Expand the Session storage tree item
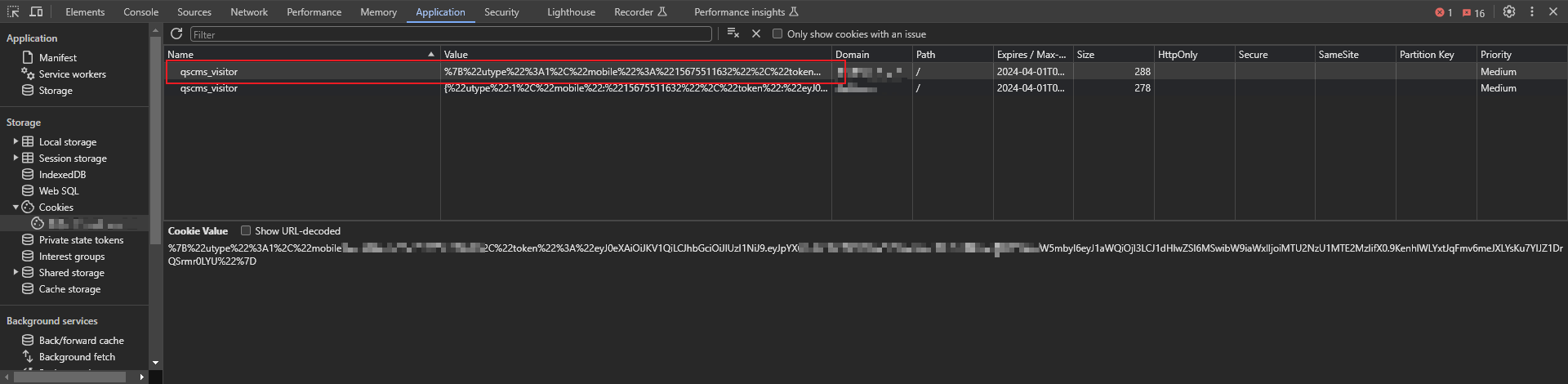Image resolution: width=1568 pixels, height=384 pixels. [x=16, y=158]
